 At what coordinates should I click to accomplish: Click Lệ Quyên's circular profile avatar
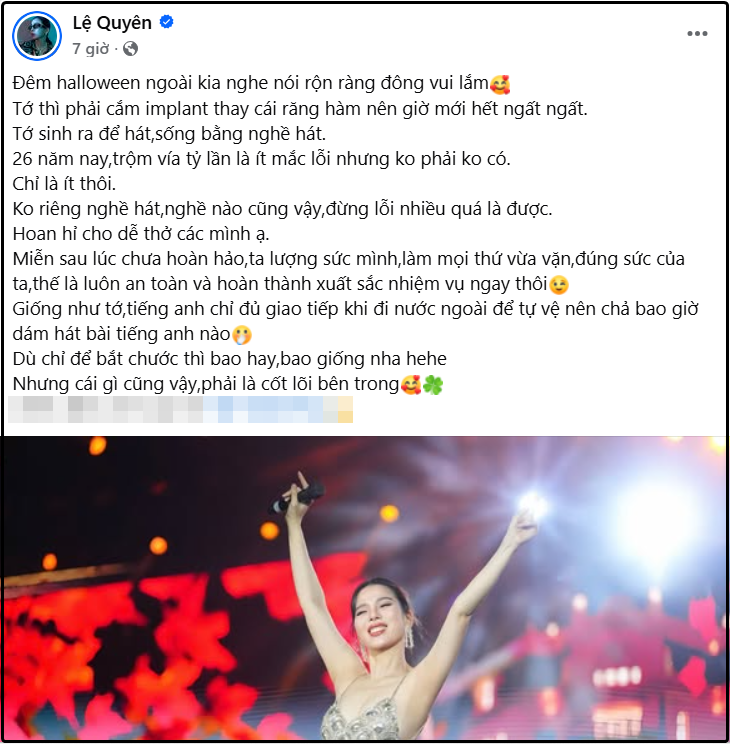coord(37,36)
